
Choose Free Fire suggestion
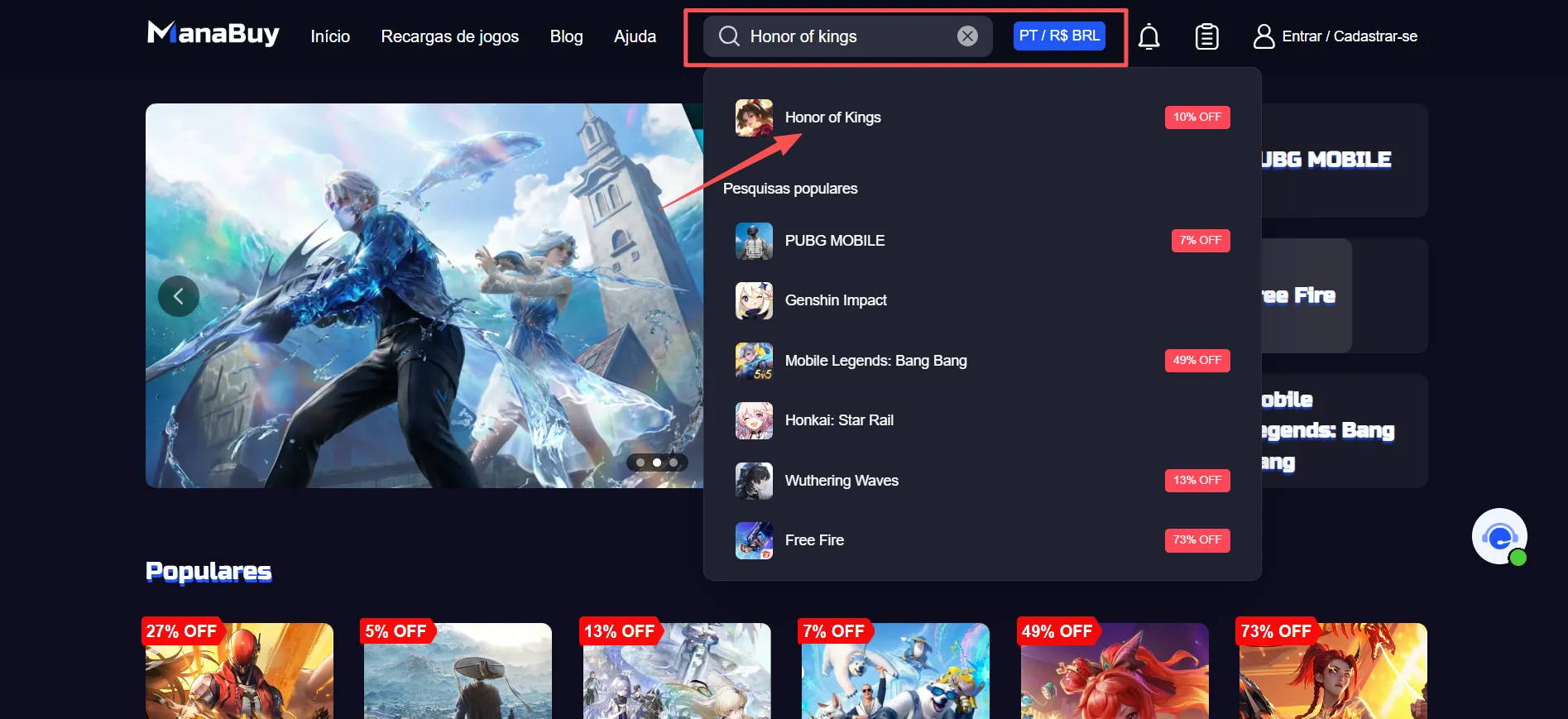pyautogui.click(x=982, y=540)
